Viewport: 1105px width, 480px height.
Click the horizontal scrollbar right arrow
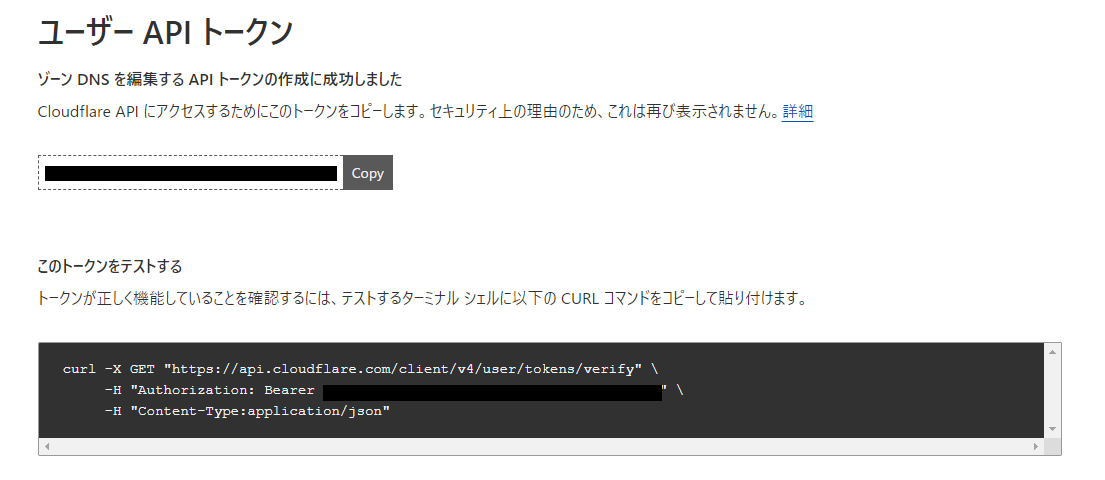[x=1036, y=446]
